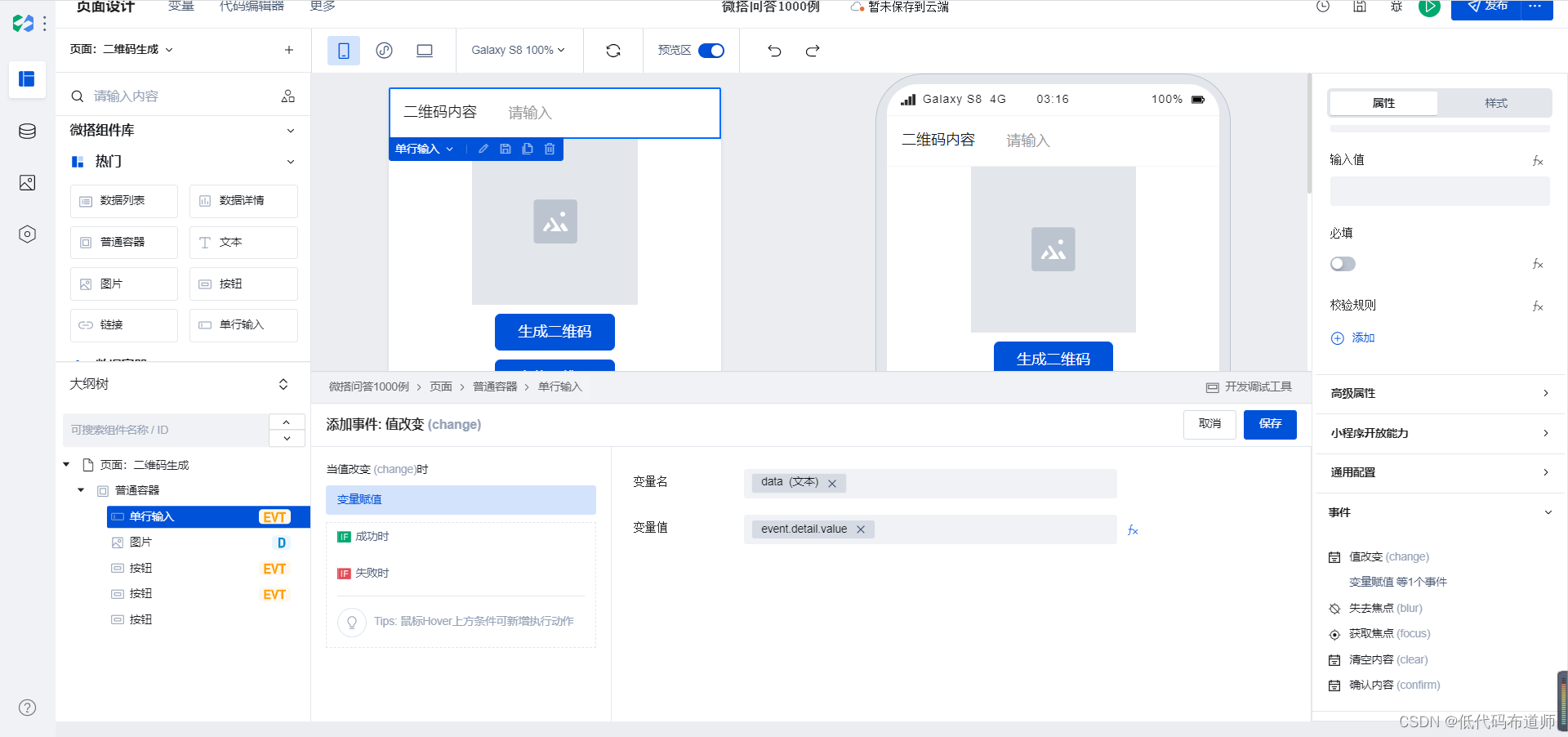Viewport: 1568px width, 737px height.
Task: Open the page selector 二维码生成 dropdown
Action: [122, 50]
